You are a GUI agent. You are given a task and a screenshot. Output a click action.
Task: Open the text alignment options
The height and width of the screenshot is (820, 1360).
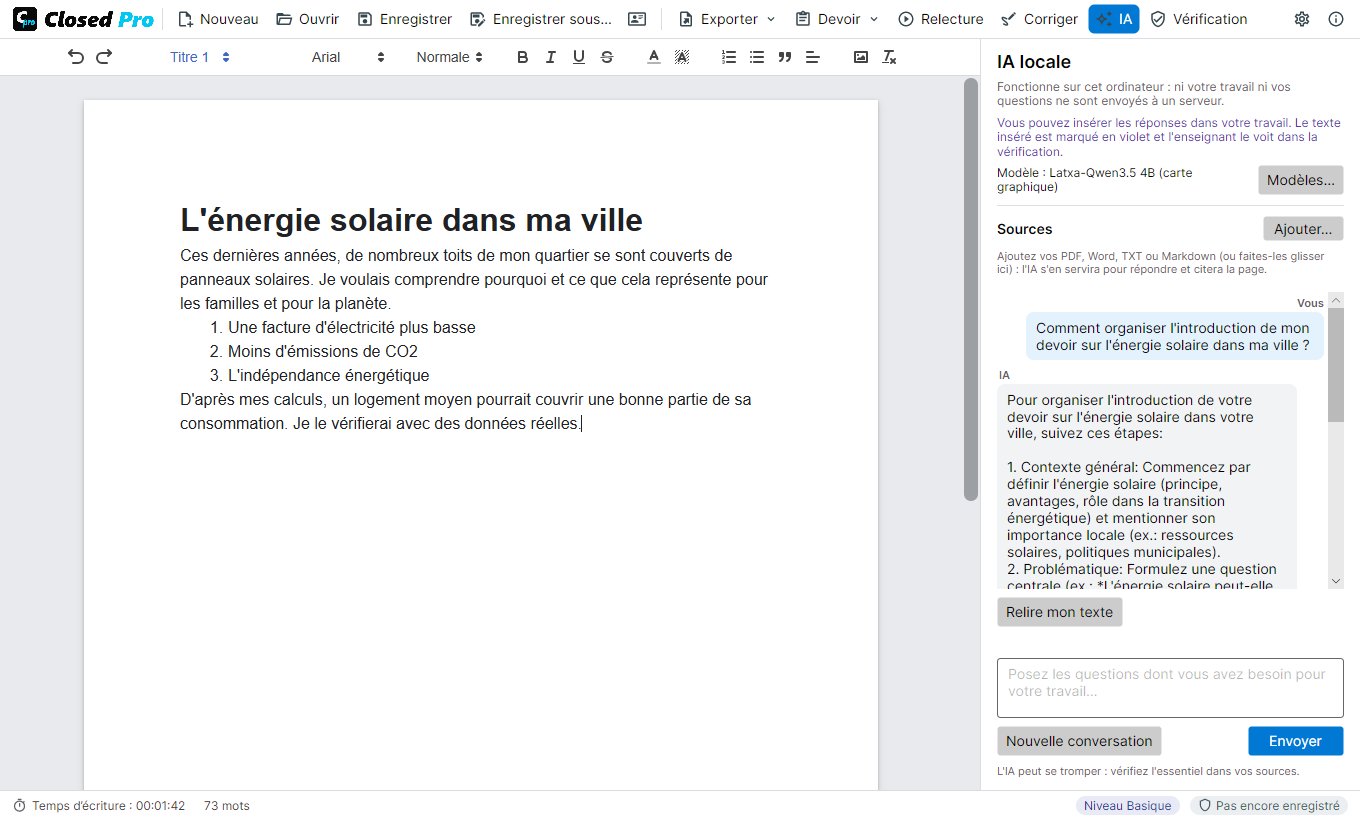(x=813, y=57)
